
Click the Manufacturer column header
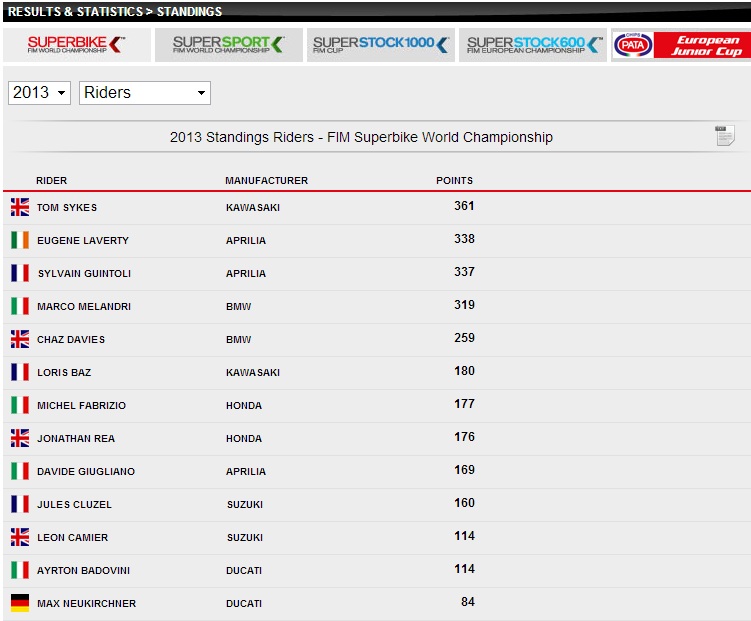tap(266, 181)
